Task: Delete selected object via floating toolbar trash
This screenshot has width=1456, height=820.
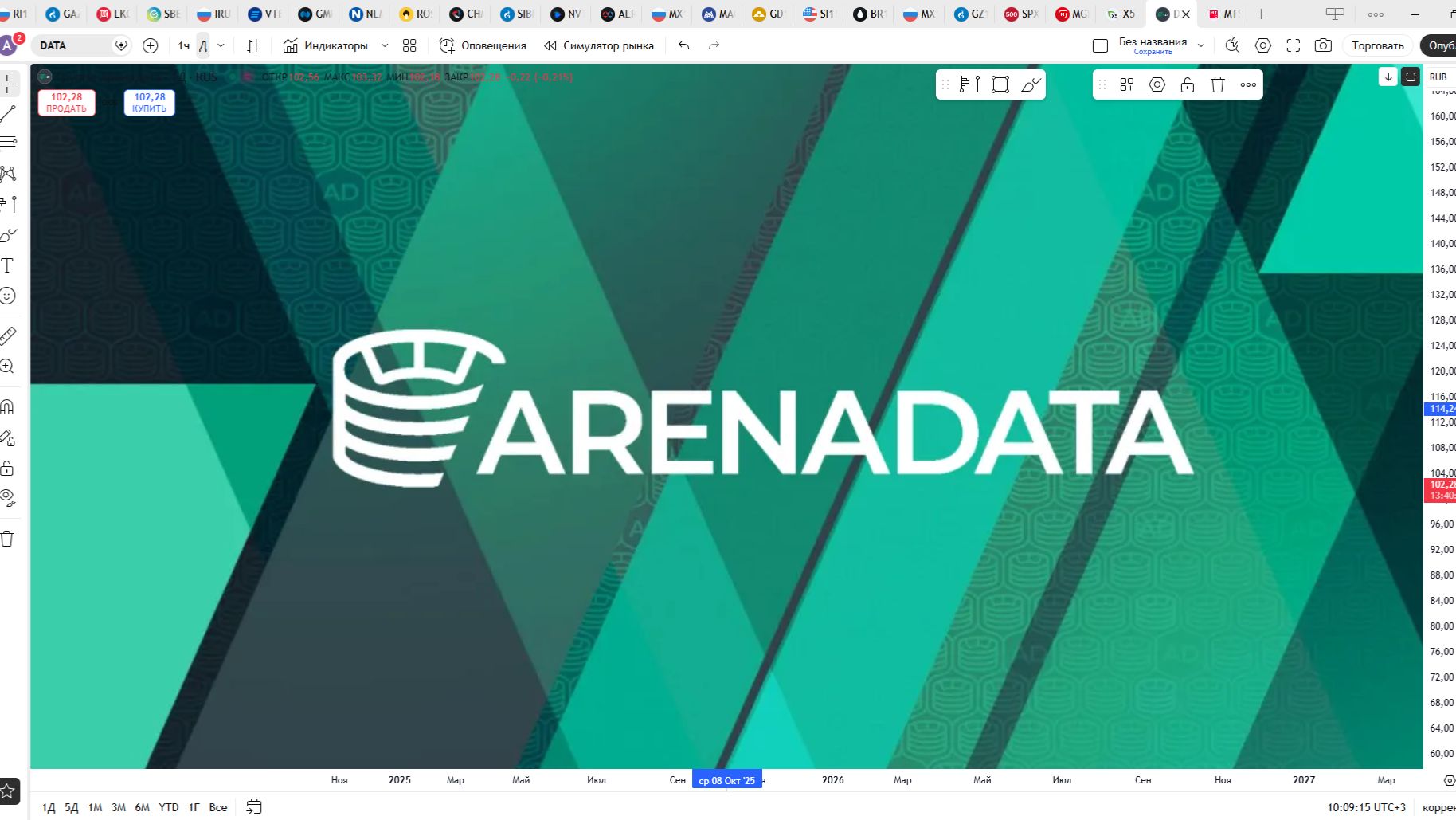Action: coord(1218,84)
